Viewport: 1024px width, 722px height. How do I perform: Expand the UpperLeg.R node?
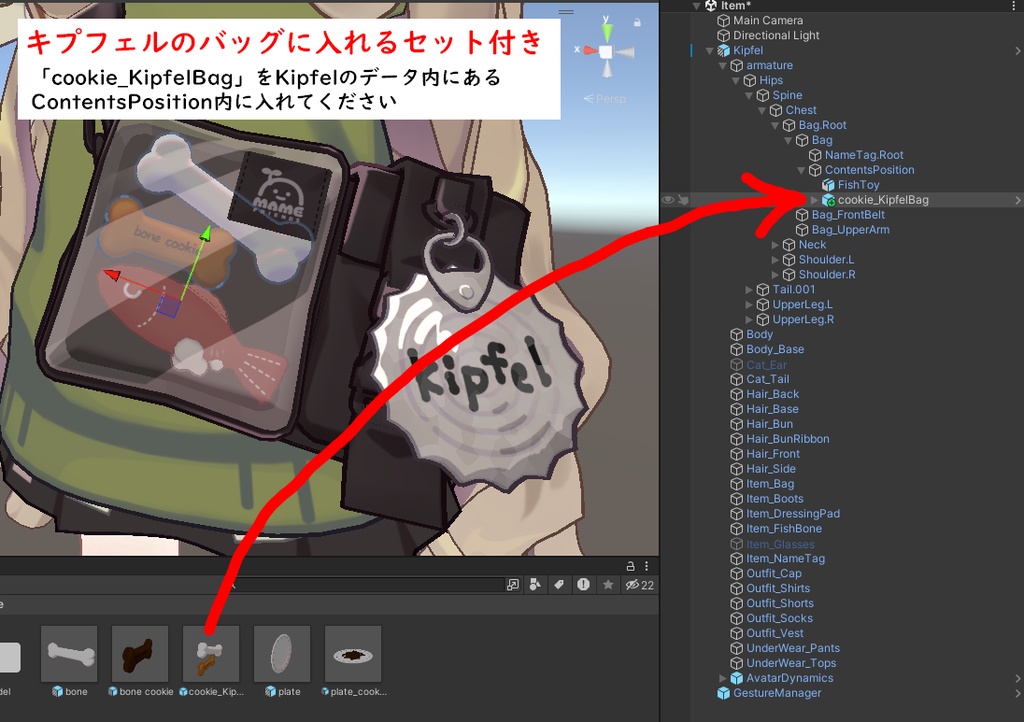click(x=748, y=319)
